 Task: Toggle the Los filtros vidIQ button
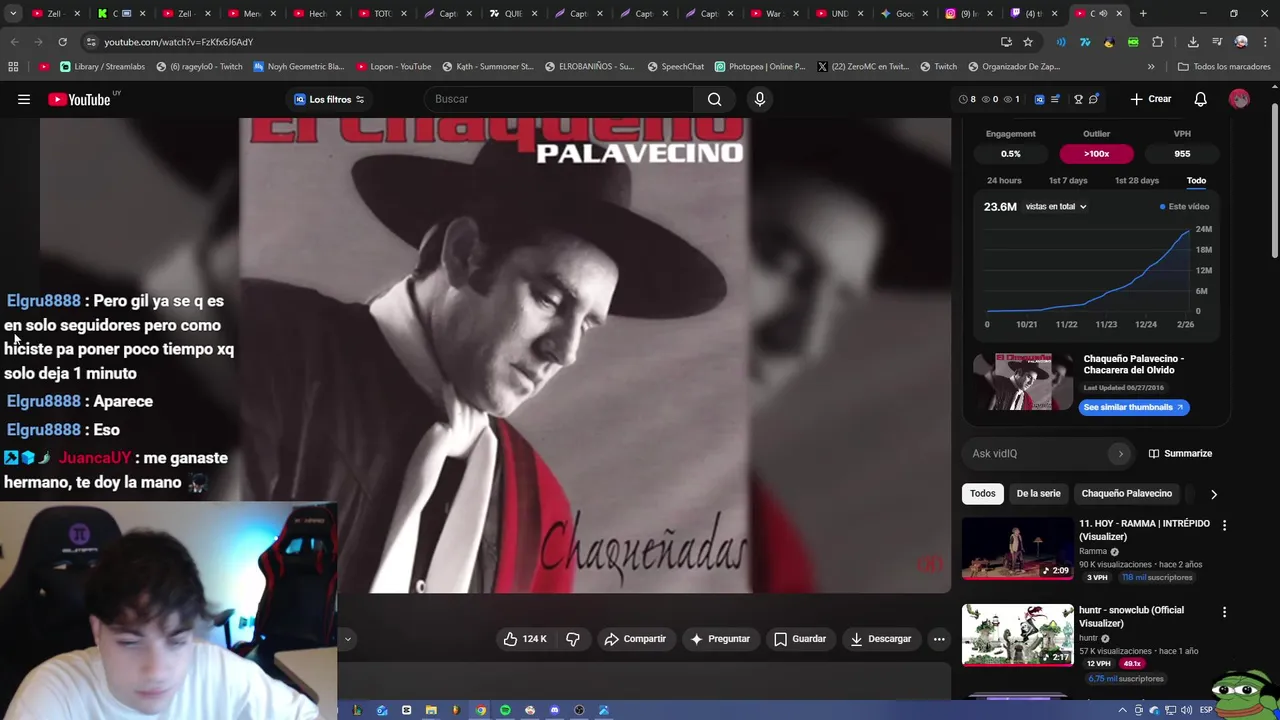coord(329,99)
